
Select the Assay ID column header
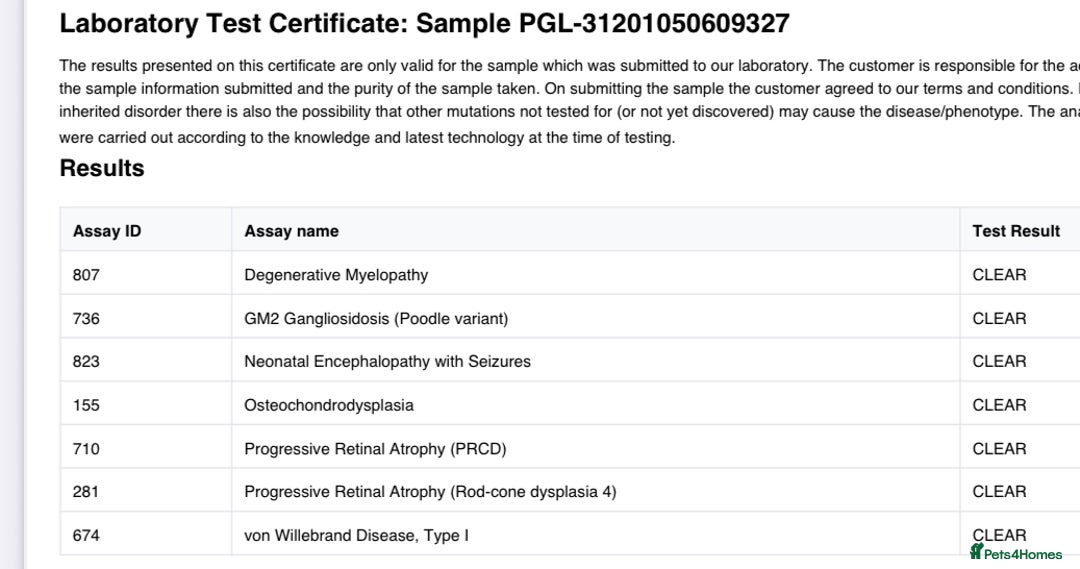tap(107, 231)
